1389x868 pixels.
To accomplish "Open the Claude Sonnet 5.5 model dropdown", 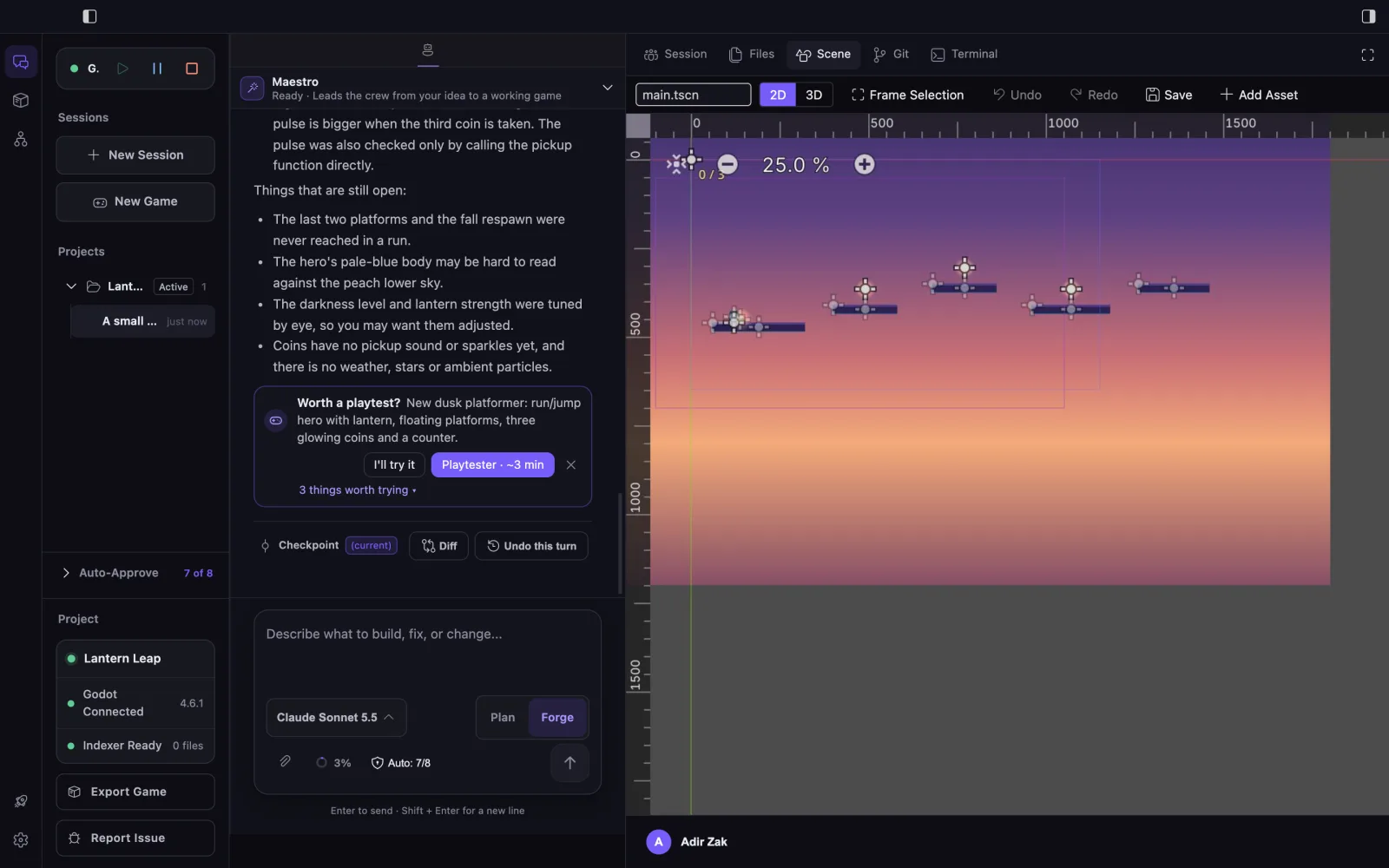I will [x=336, y=718].
